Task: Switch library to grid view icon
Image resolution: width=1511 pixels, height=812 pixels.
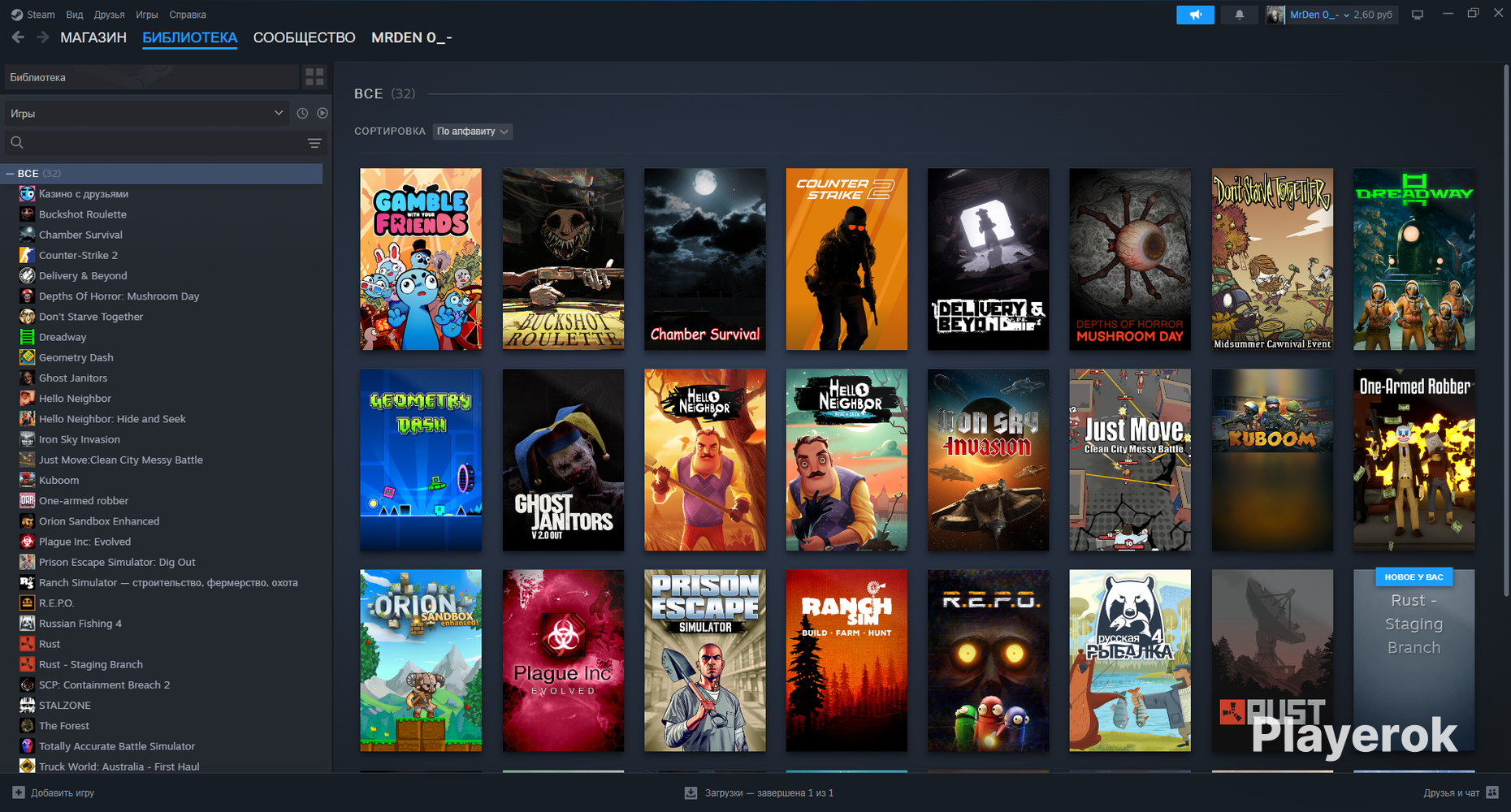Action: tap(314, 77)
